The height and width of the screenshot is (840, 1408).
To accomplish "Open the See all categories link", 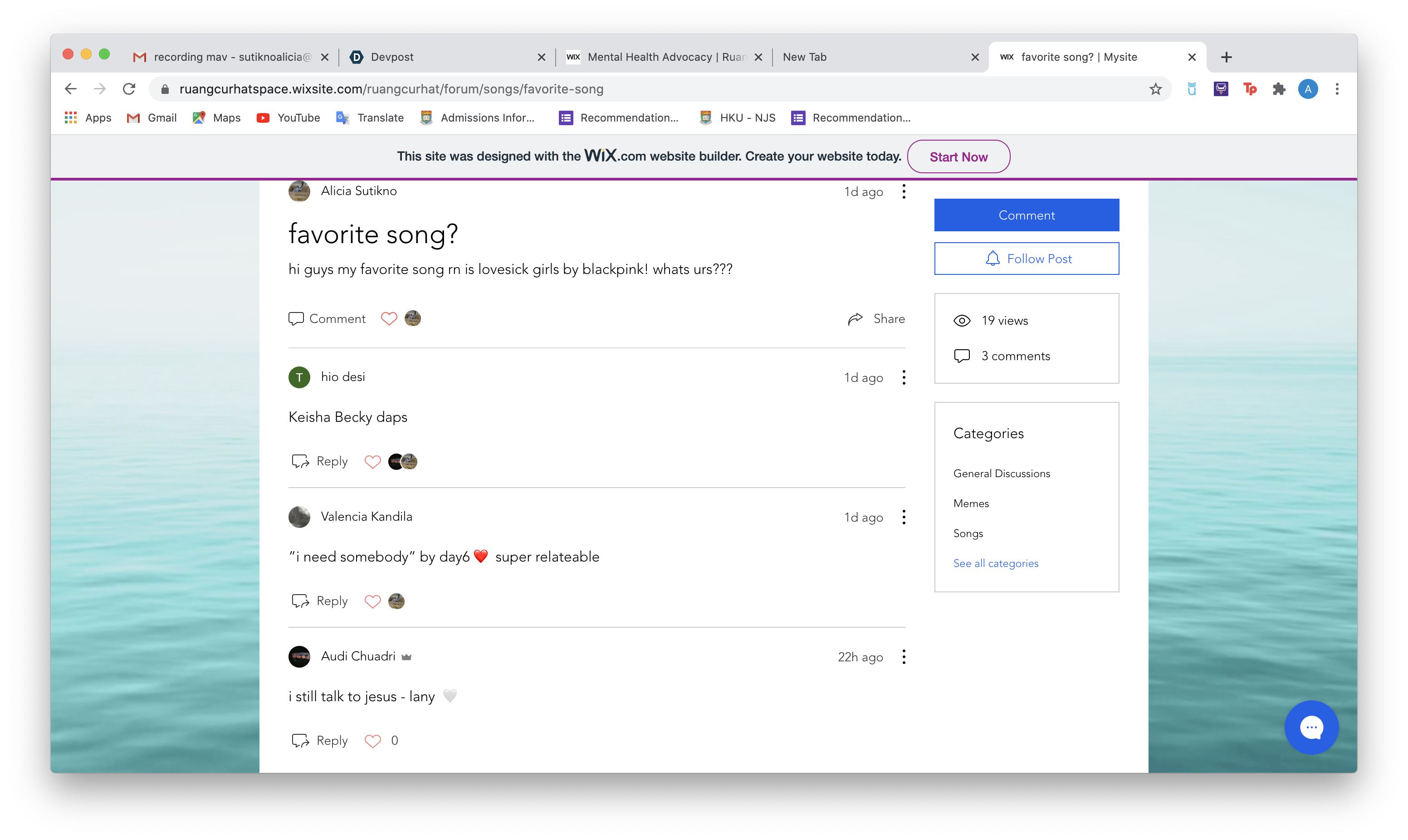I will point(996,563).
